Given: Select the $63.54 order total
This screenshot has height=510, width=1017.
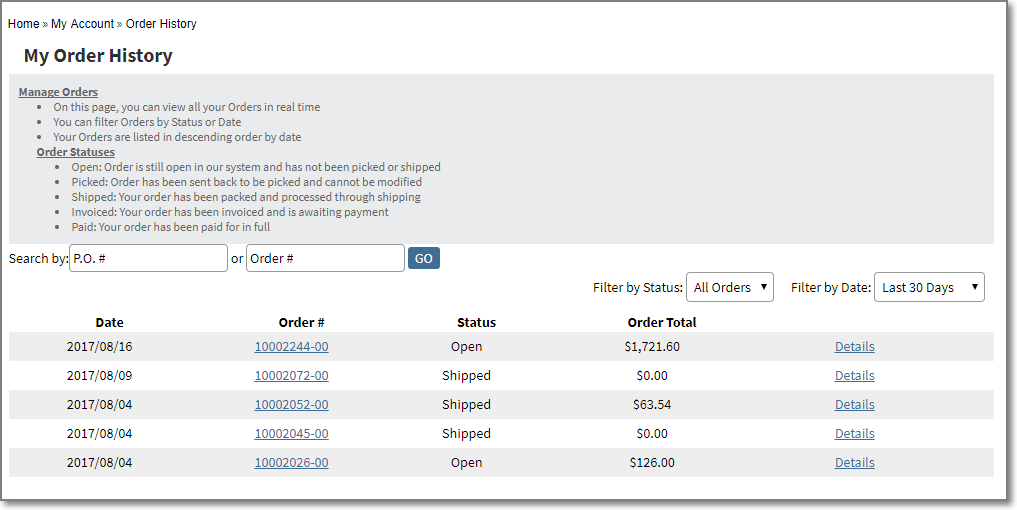Looking at the screenshot, I should coord(652,405).
